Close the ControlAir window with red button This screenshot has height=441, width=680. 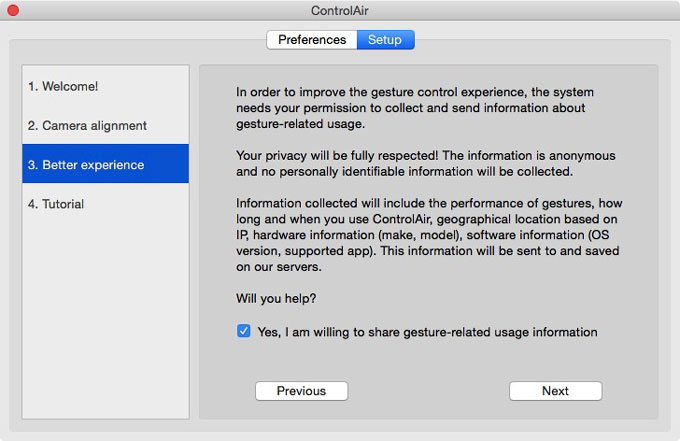13,10
